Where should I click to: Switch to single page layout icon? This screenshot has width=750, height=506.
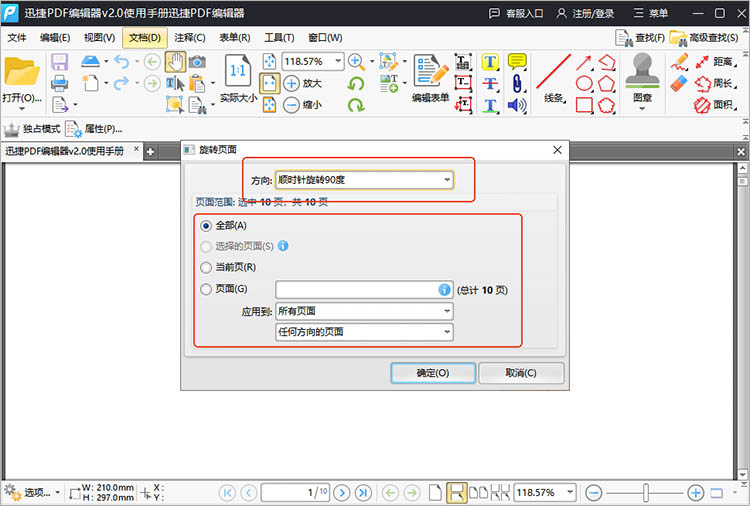click(x=435, y=492)
